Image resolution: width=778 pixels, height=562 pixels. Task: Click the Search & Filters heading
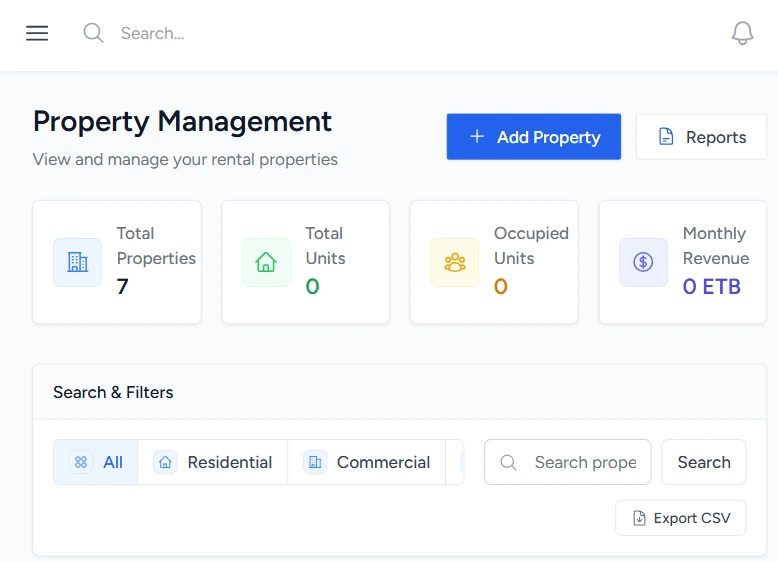(113, 392)
